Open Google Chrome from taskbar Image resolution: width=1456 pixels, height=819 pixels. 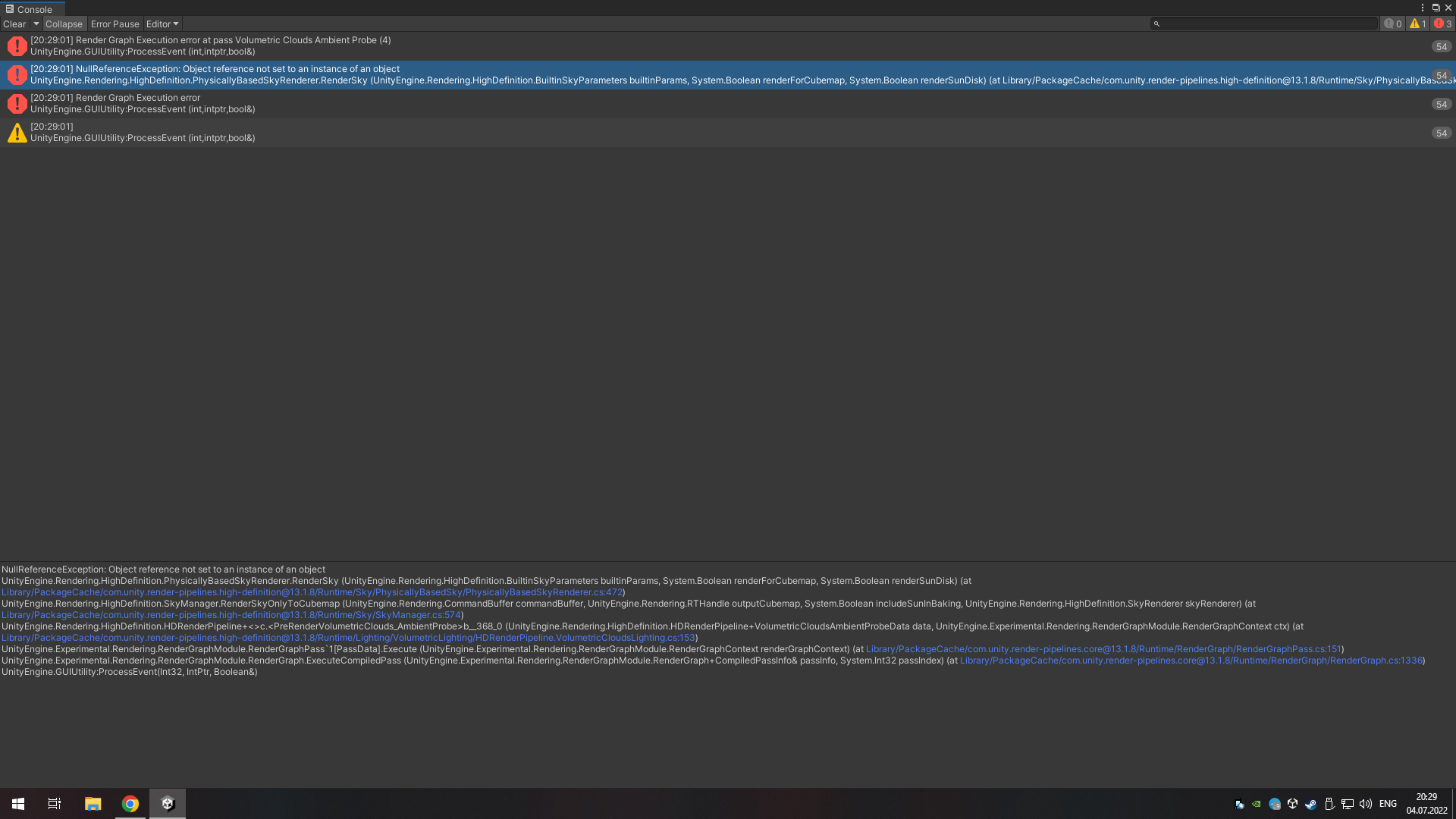(x=130, y=804)
